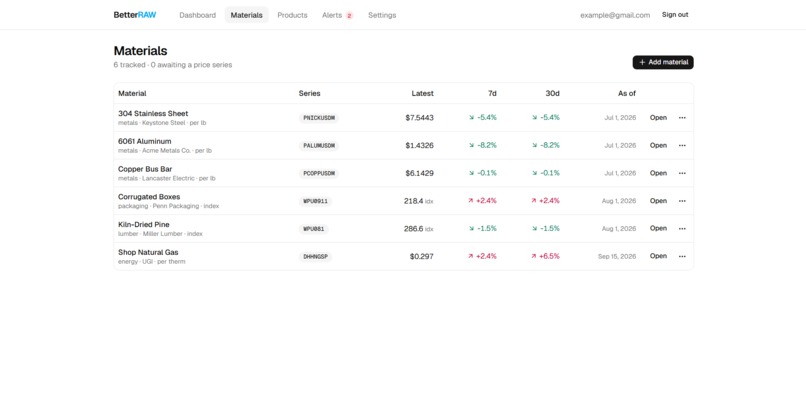This screenshot has width=806, height=415.
Task: Click the PALUMUSDM series tag
Action: pos(319,146)
